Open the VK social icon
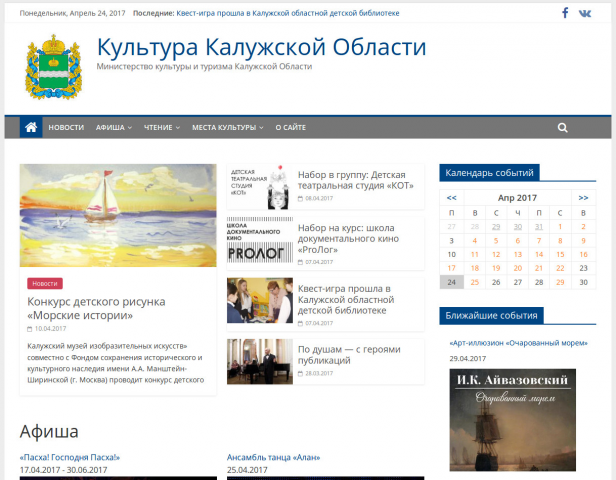 [585, 13]
